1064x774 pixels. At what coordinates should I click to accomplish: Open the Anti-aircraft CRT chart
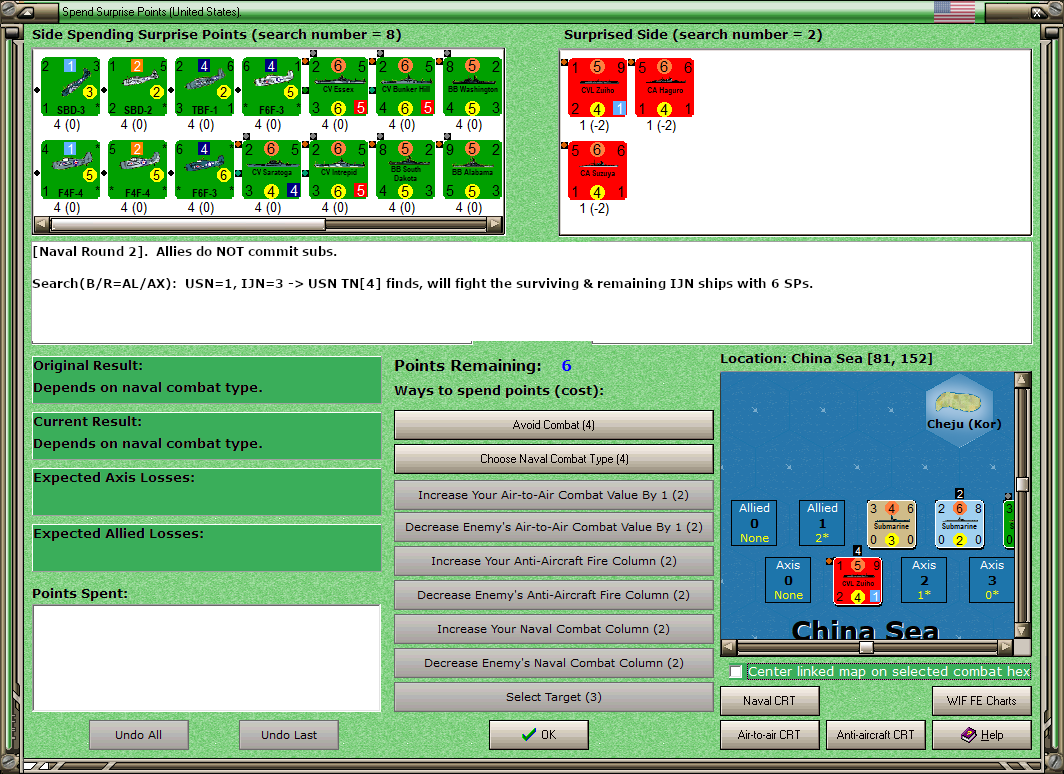[x=875, y=735]
